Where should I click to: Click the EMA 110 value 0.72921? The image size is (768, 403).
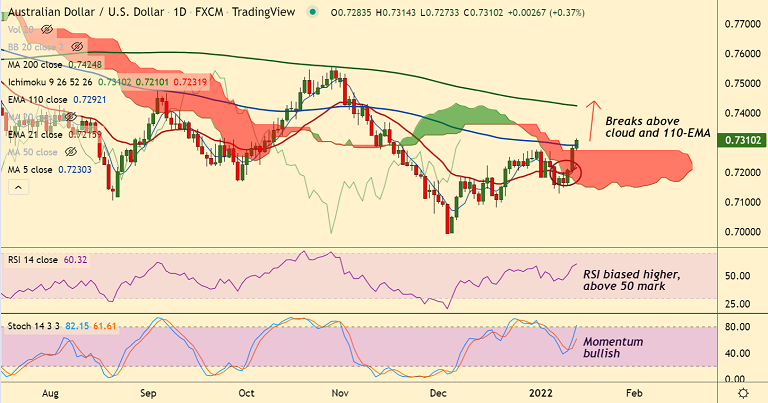pos(90,100)
